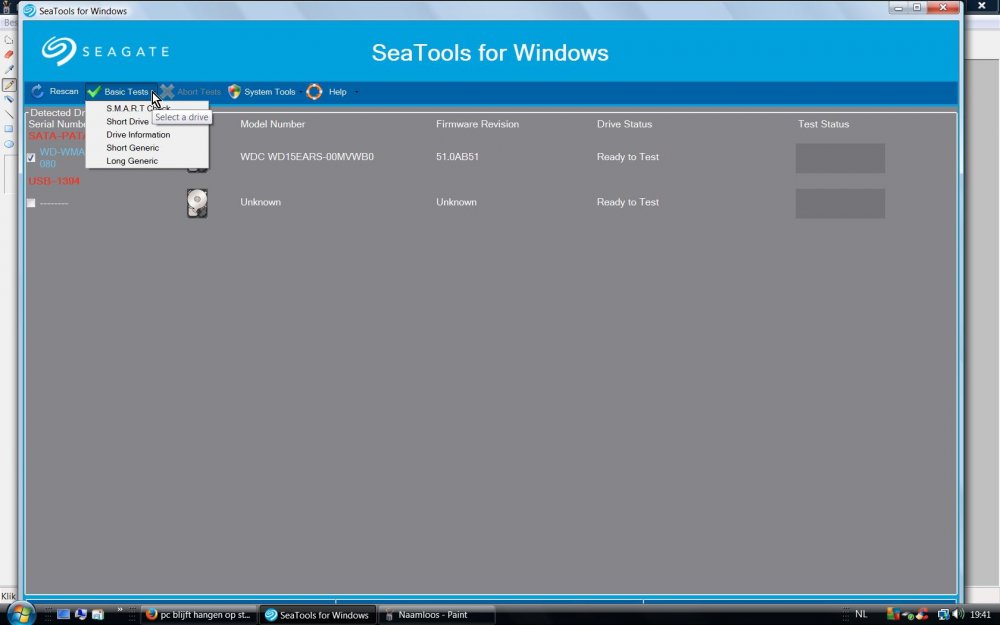
Task: Expand the System Tools dropdown arrow
Action: (x=300, y=92)
